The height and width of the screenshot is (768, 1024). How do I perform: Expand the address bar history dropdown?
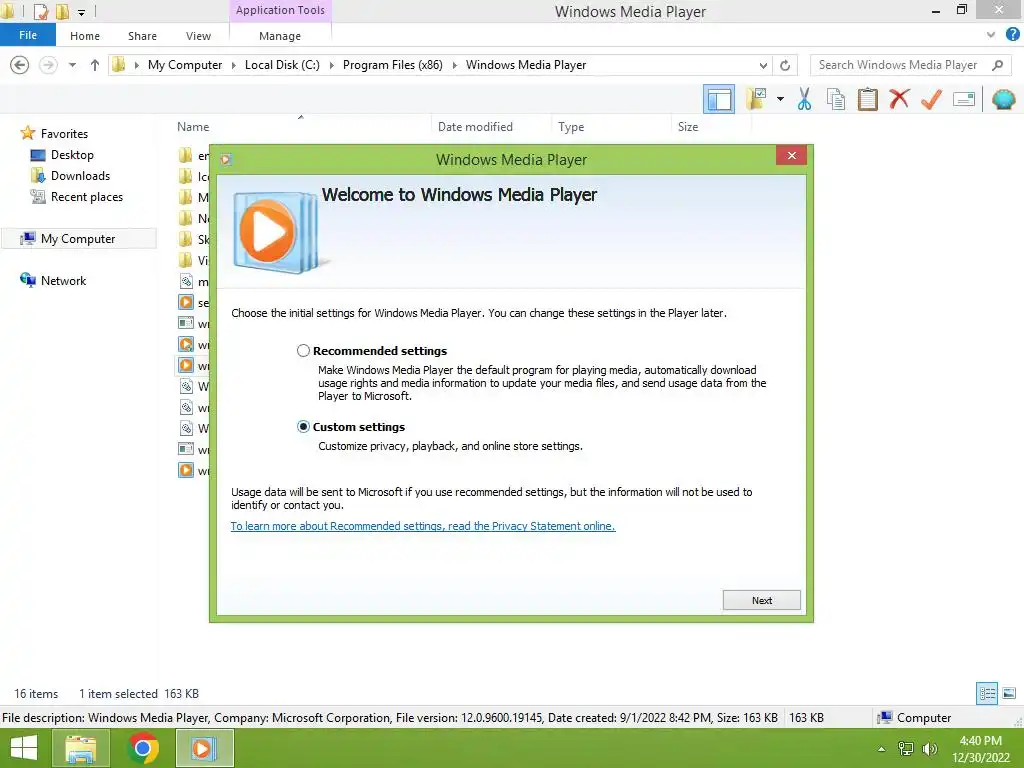pyautogui.click(x=763, y=65)
